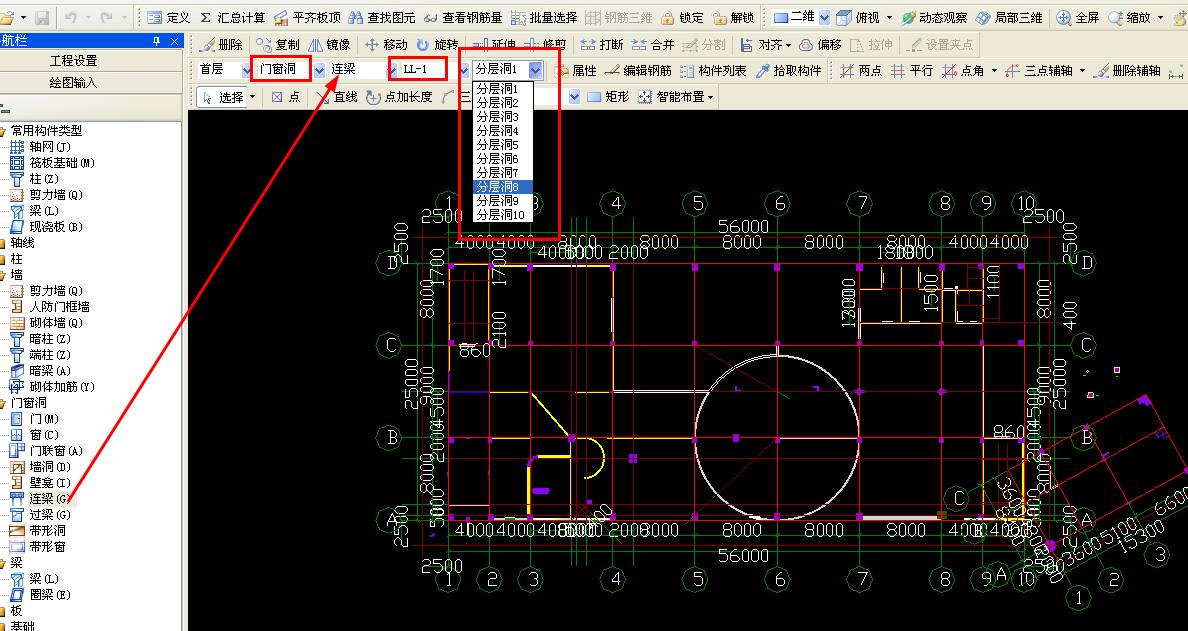Open 局部三维 partial 3D view
The width and height of the screenshot is (1188, 631).
(1009, 17)
